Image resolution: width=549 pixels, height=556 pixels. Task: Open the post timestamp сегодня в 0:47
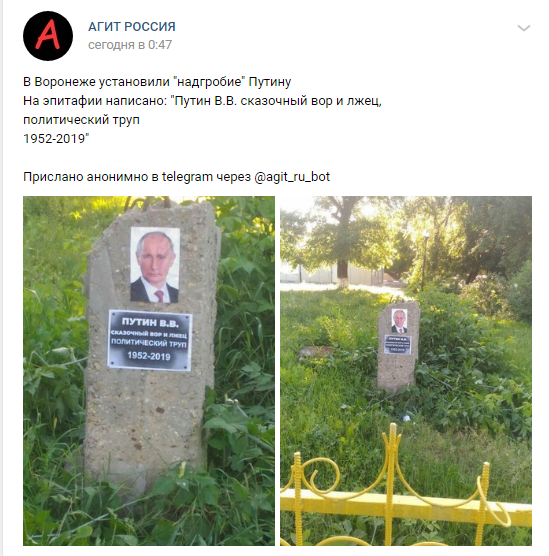130,45
